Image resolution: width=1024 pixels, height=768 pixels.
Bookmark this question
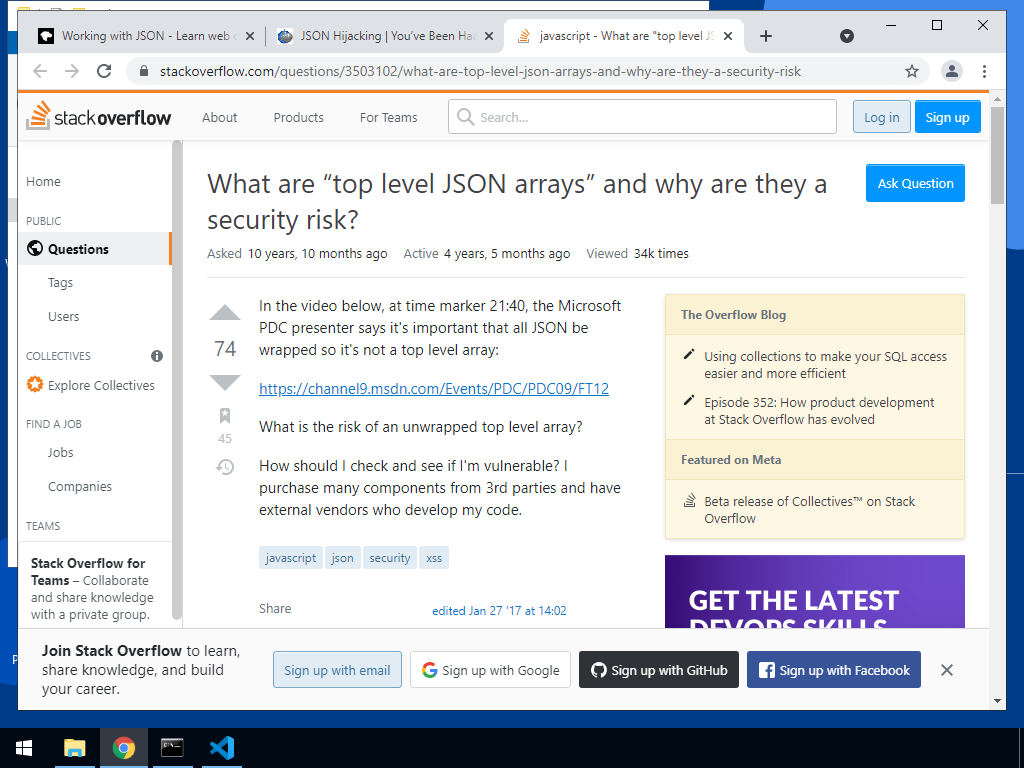pyautogui.click(x=225, y=416)
